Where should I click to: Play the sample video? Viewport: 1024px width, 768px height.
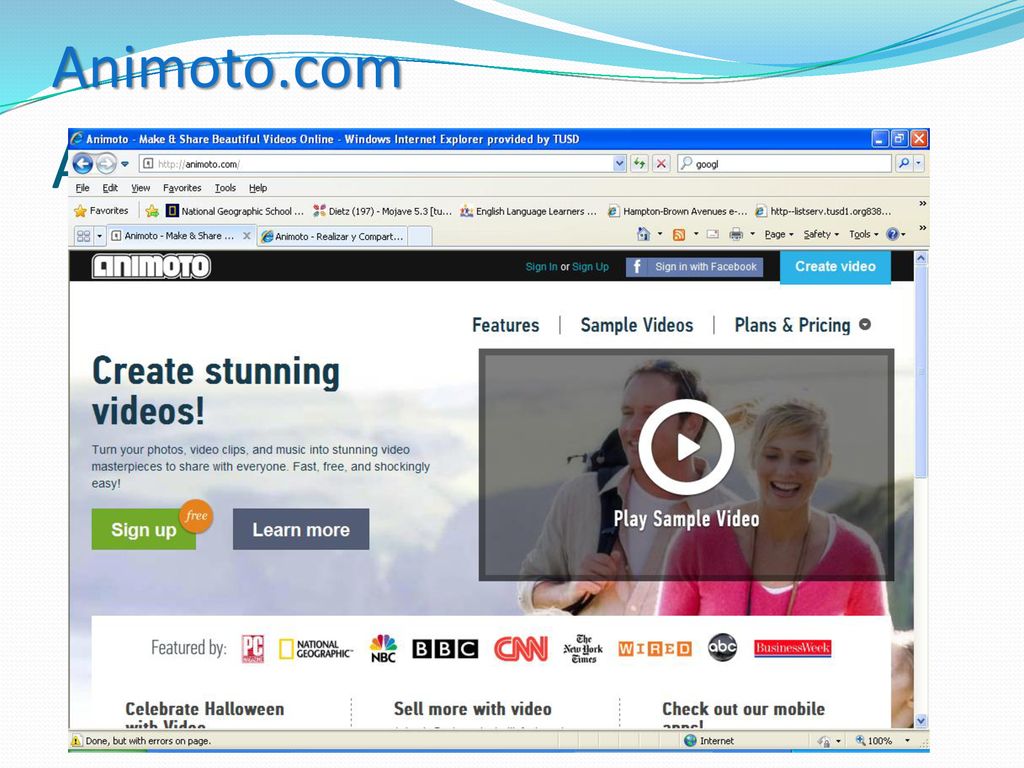(x=686, y=448)
